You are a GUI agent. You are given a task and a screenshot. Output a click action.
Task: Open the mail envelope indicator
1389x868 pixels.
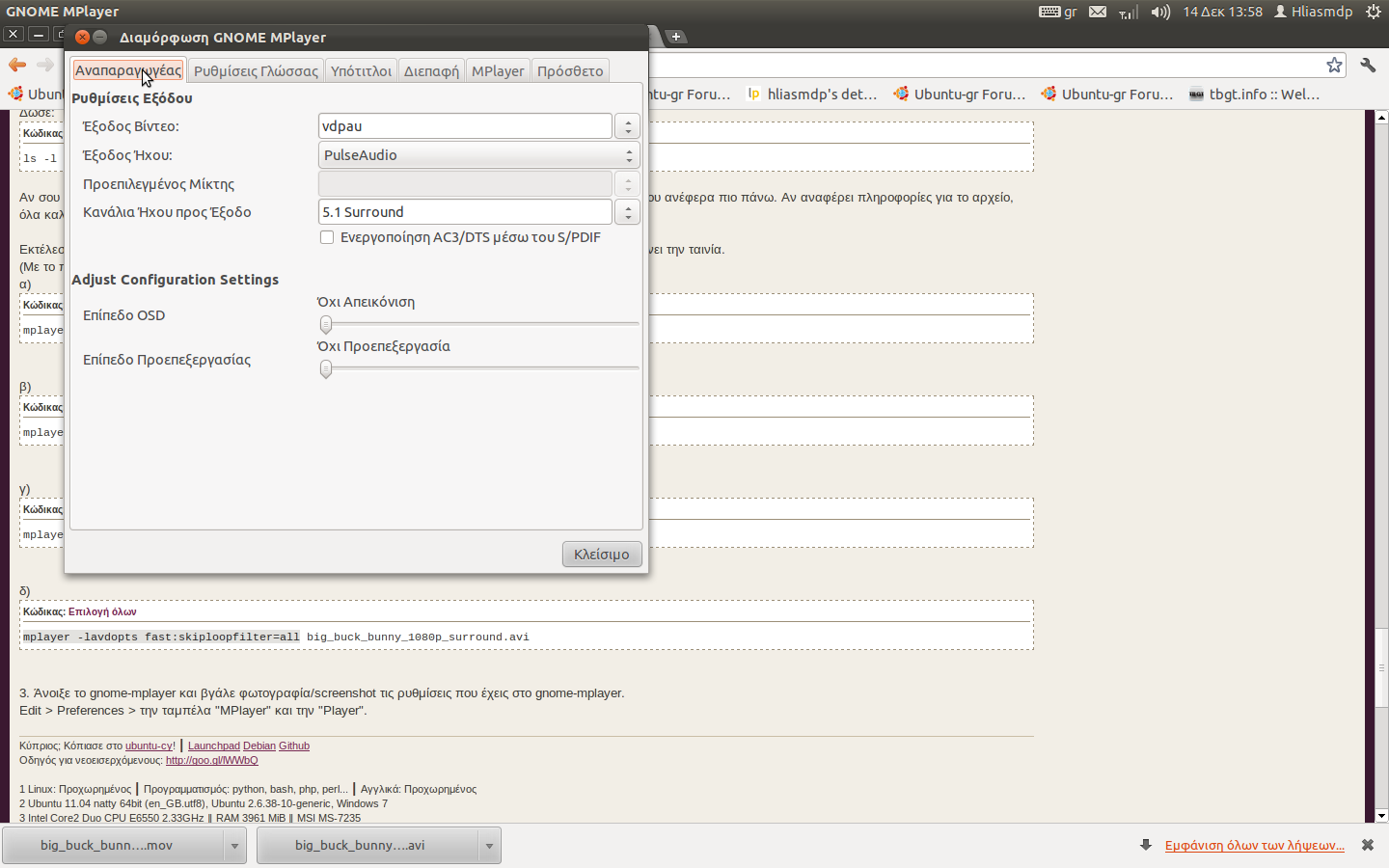pos(1098,12)
